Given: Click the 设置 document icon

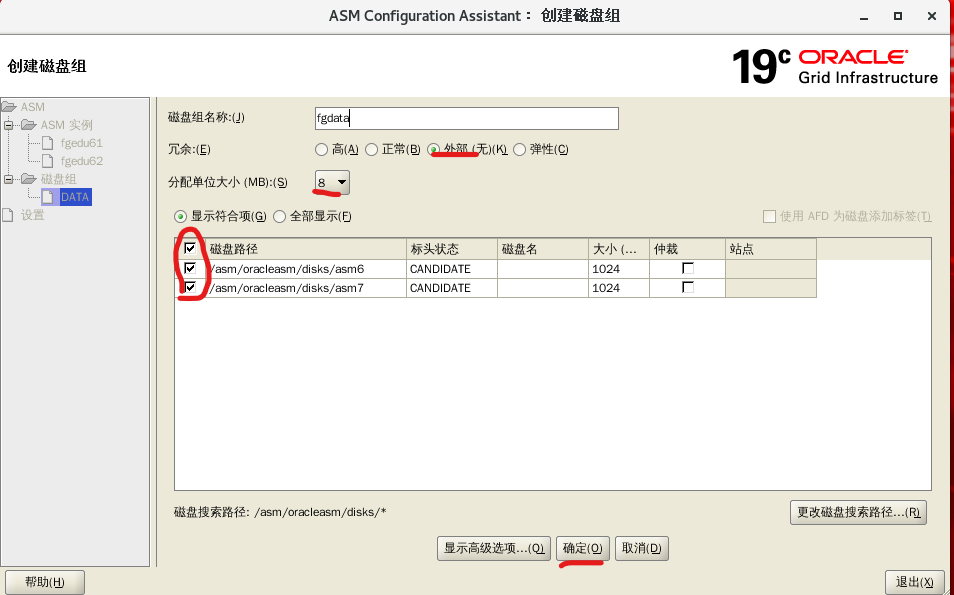Looking at the screenshot, I should tap(7, 215).
